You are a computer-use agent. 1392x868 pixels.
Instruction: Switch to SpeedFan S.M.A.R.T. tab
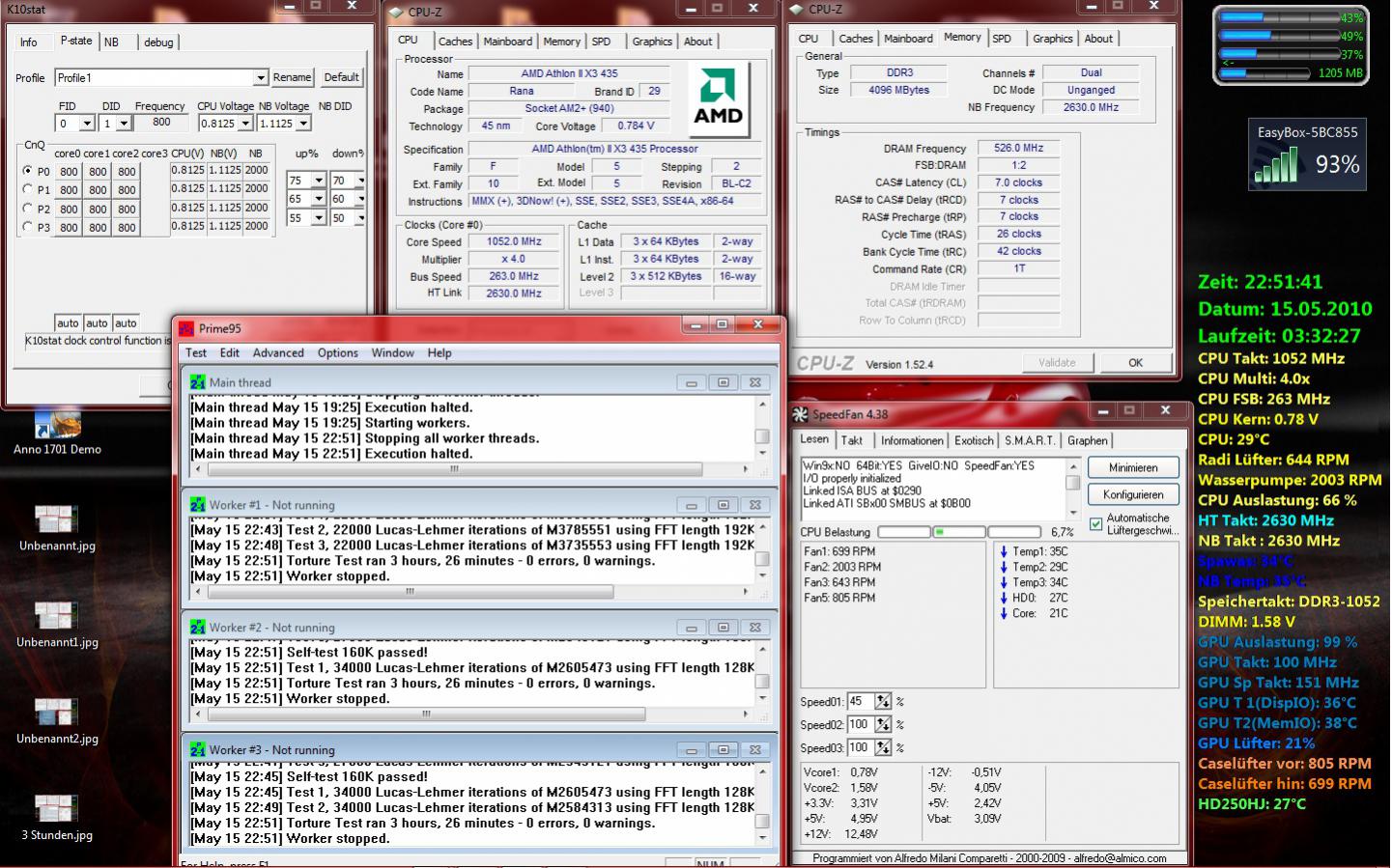coord(1030,440)
